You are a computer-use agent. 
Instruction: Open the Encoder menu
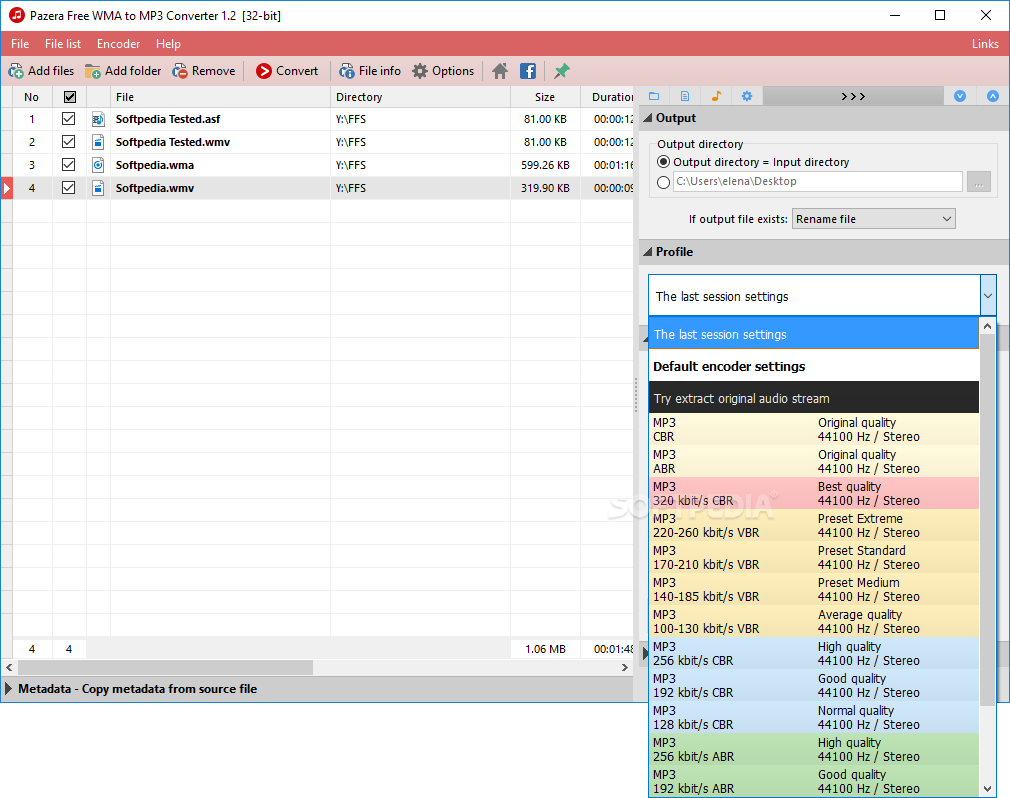tap(119, 44)
